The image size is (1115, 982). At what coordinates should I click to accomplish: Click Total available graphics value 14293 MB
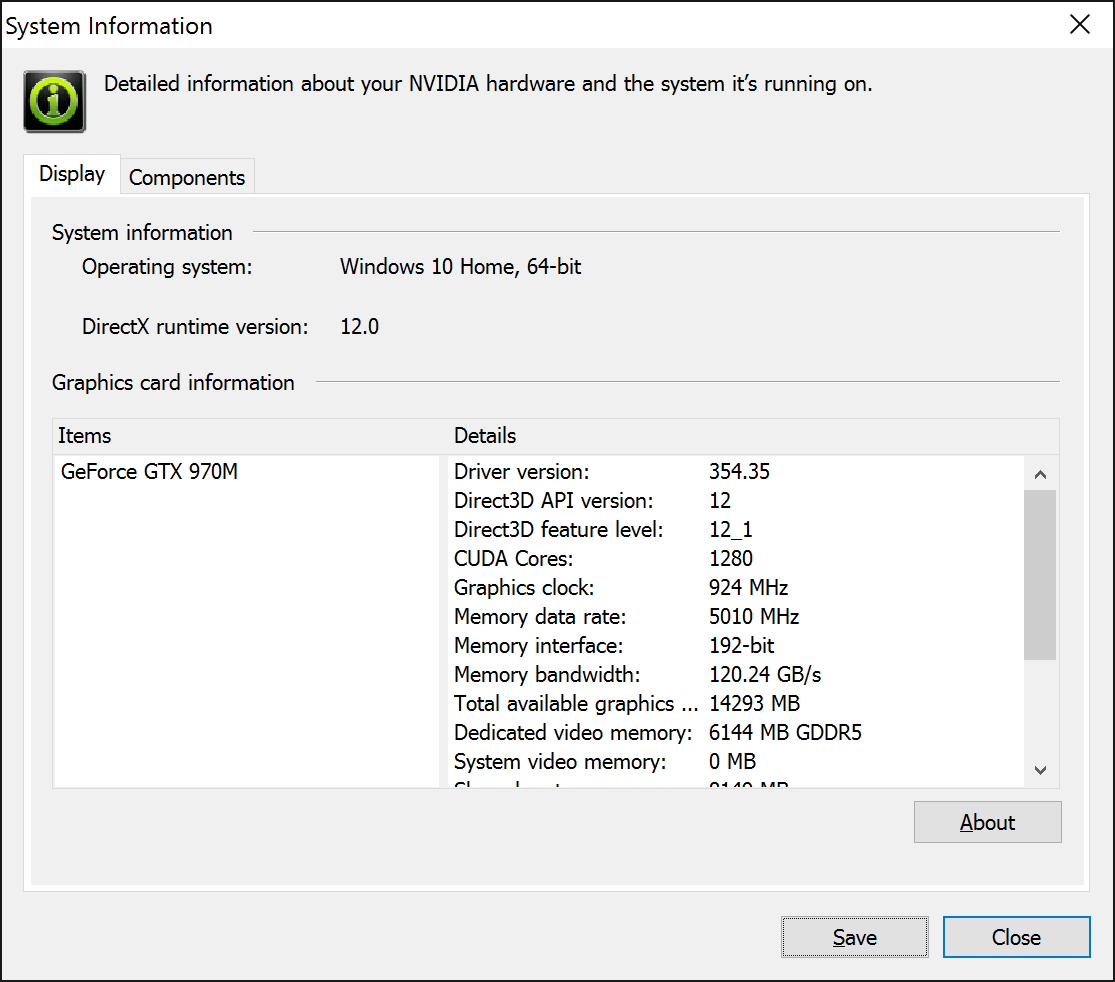[x=754, y=704]
